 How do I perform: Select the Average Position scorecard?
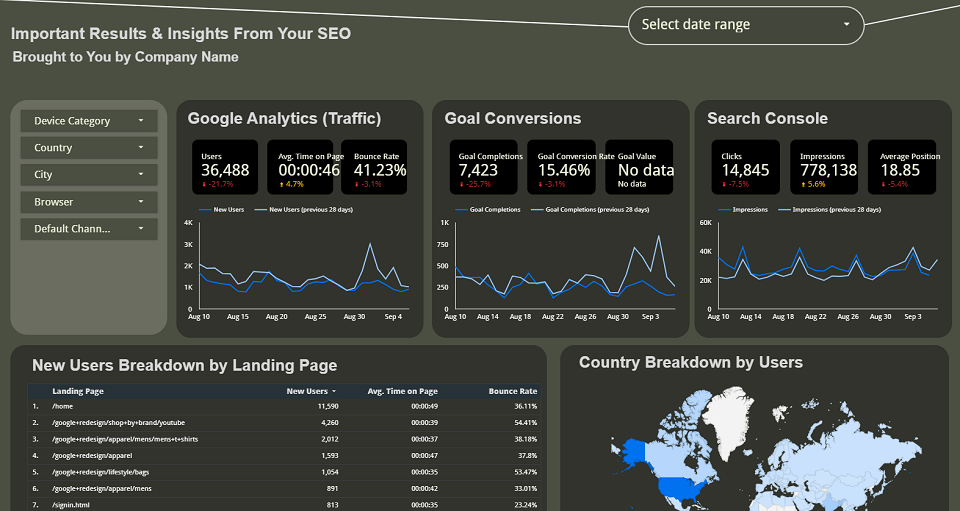[x=909, y=168]
